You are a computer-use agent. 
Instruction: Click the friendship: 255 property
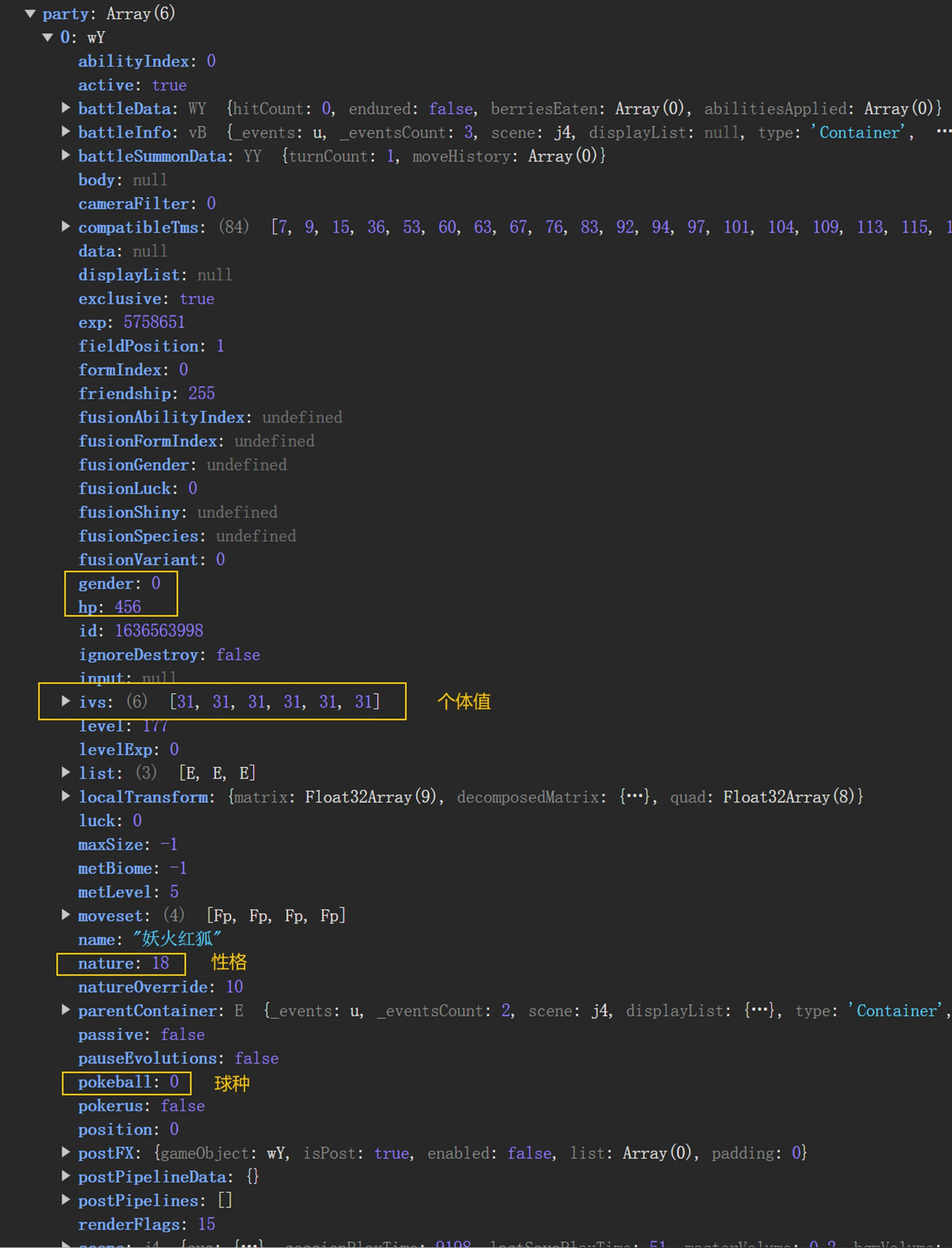pos(146,393)
